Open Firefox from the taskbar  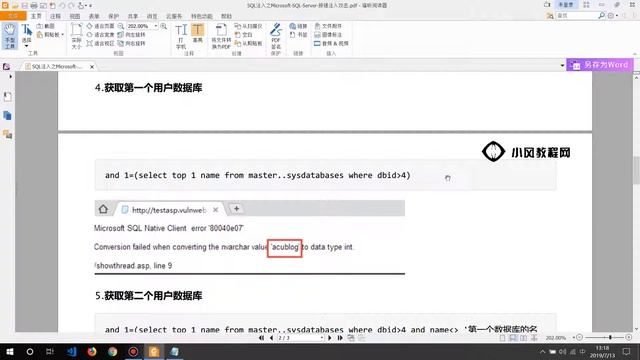pos(92,351)
